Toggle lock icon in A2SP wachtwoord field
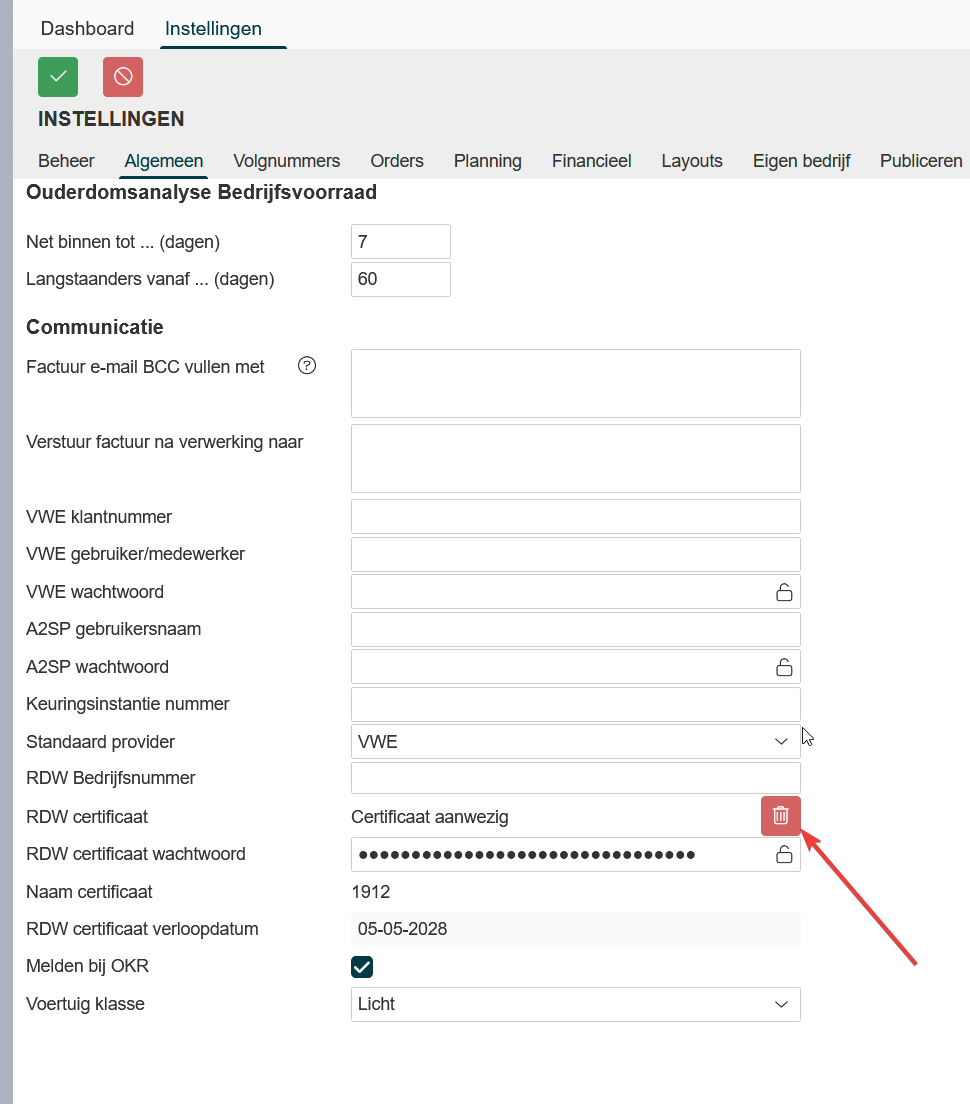This screenshot has width=970, height=1104. coord(784,667)
